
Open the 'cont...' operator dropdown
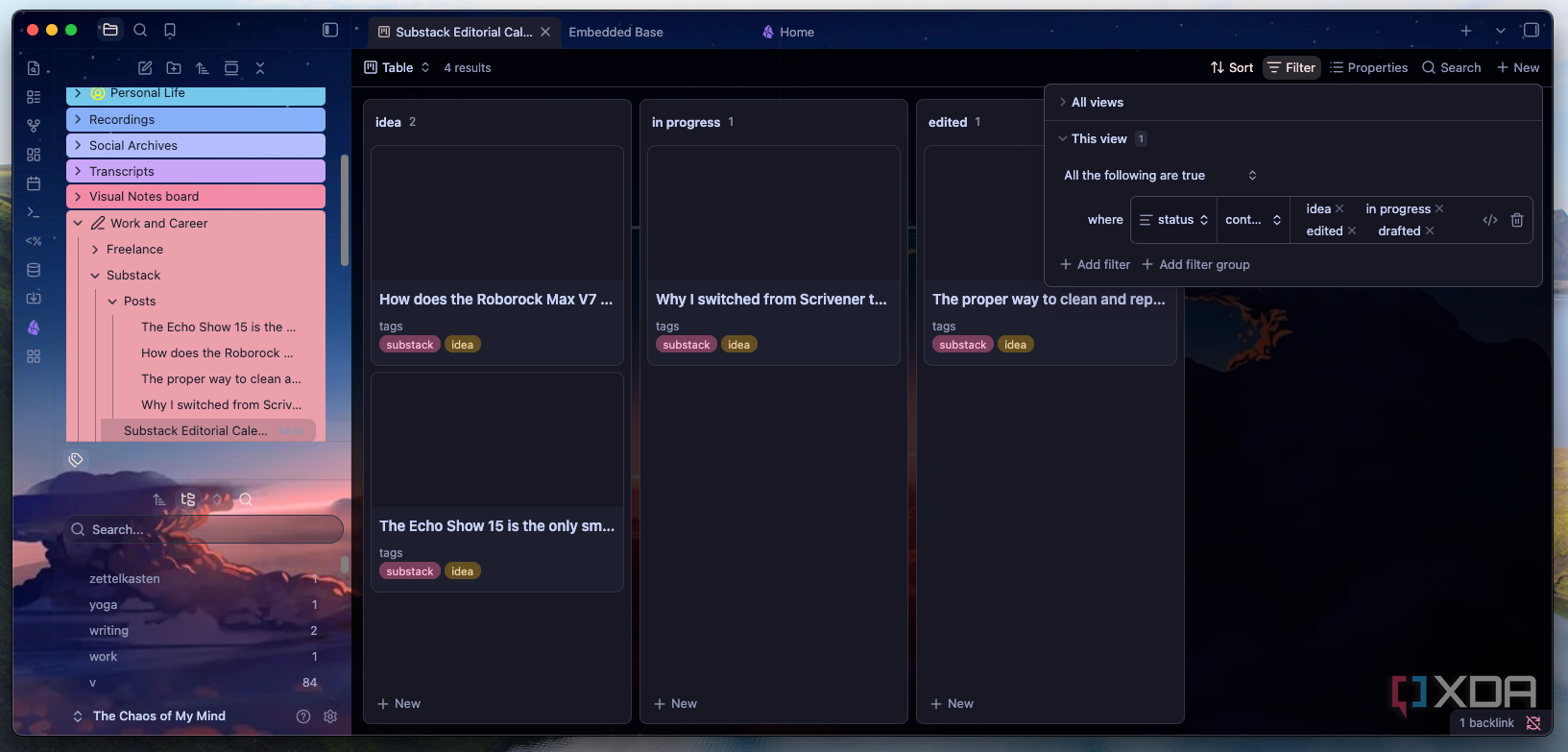click(x=1253, y=220)
